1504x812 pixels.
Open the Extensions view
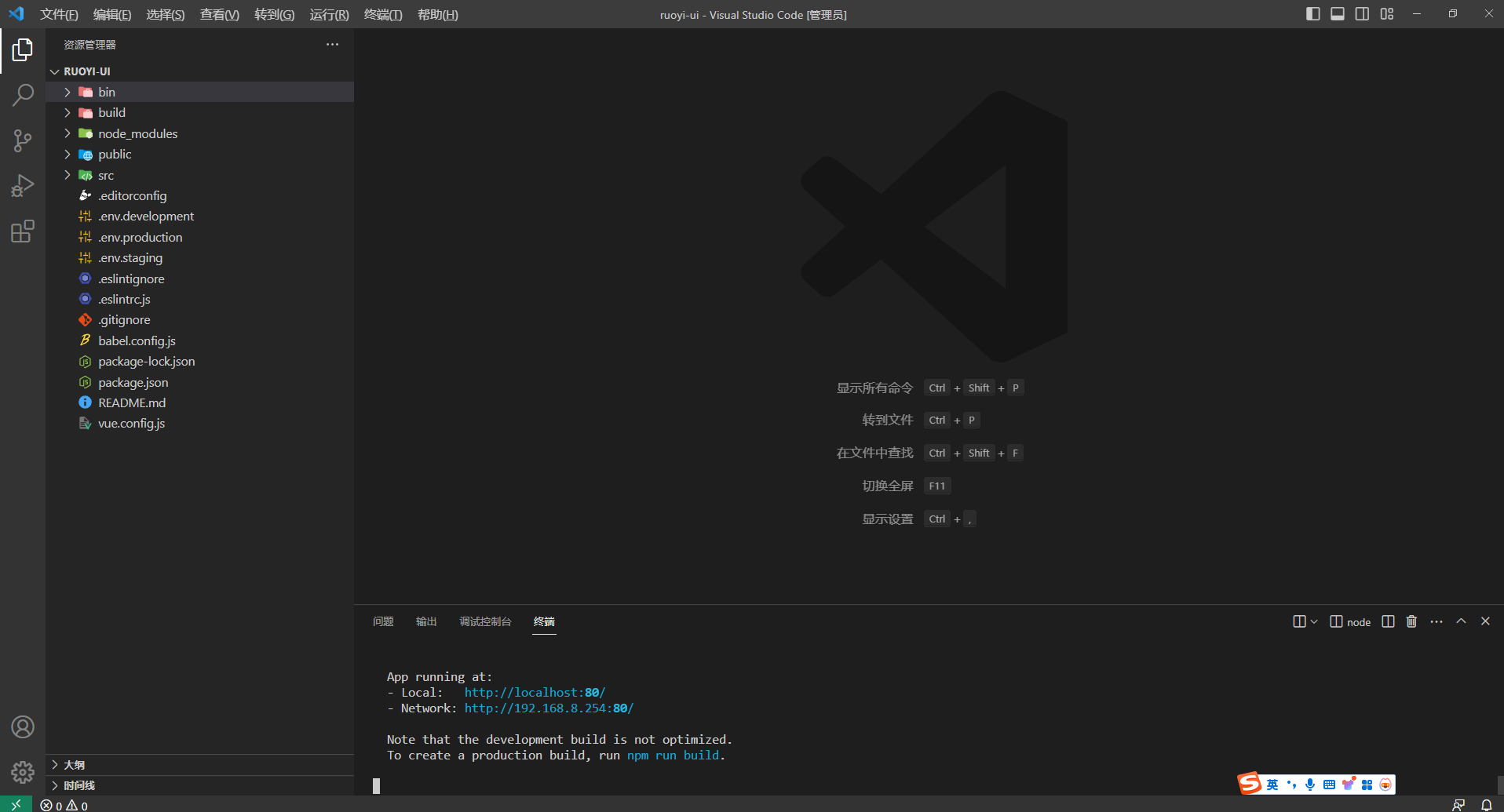pos(23,231)
